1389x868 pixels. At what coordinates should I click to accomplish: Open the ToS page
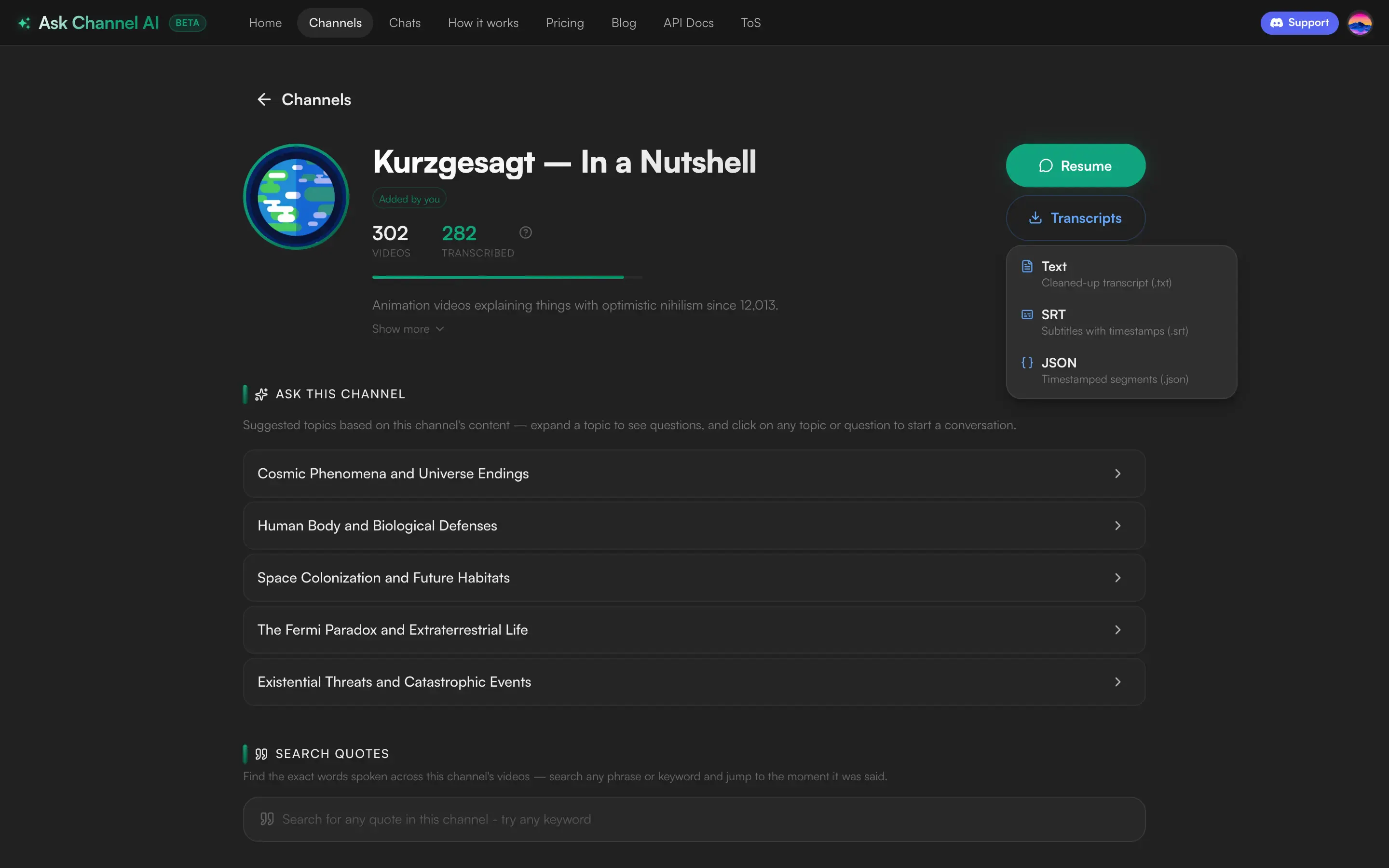coord(751,23)
